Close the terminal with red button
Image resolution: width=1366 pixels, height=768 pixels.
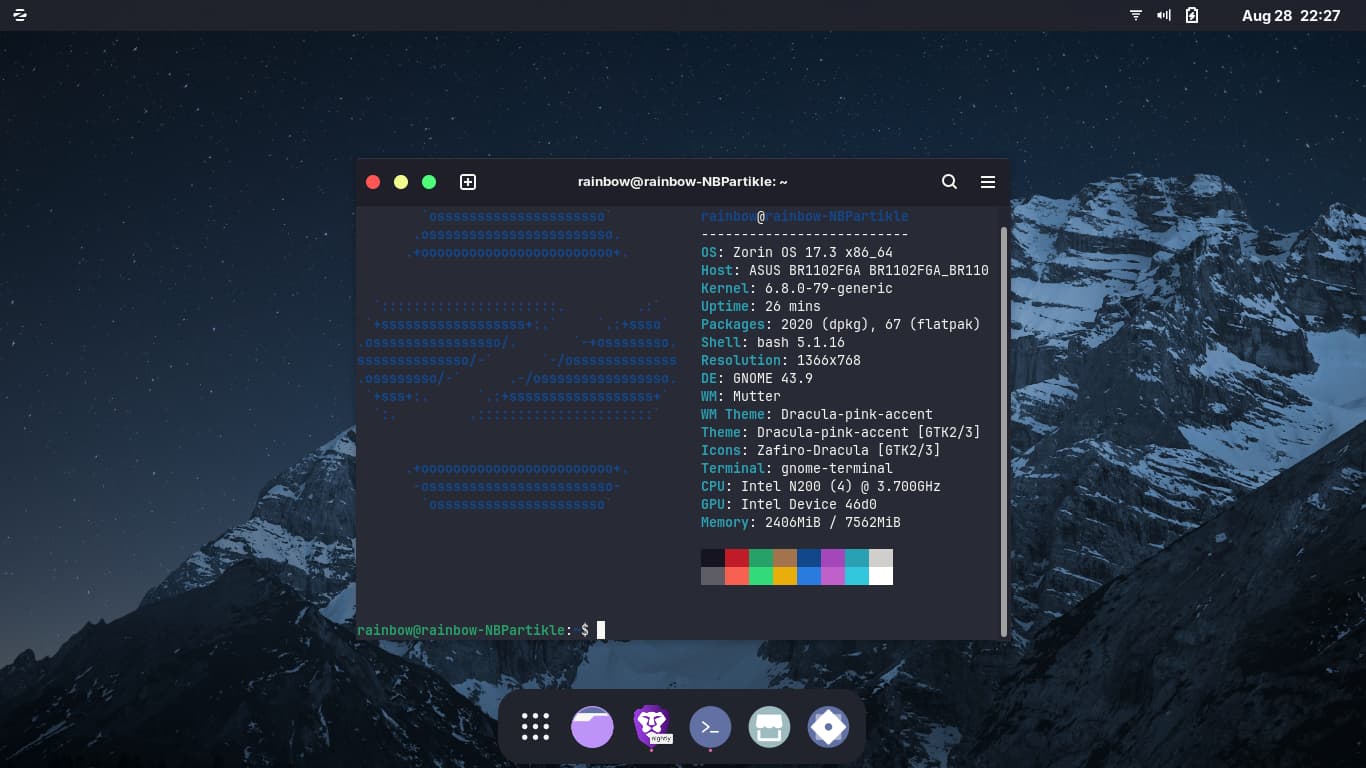click(x=373, y=182)
